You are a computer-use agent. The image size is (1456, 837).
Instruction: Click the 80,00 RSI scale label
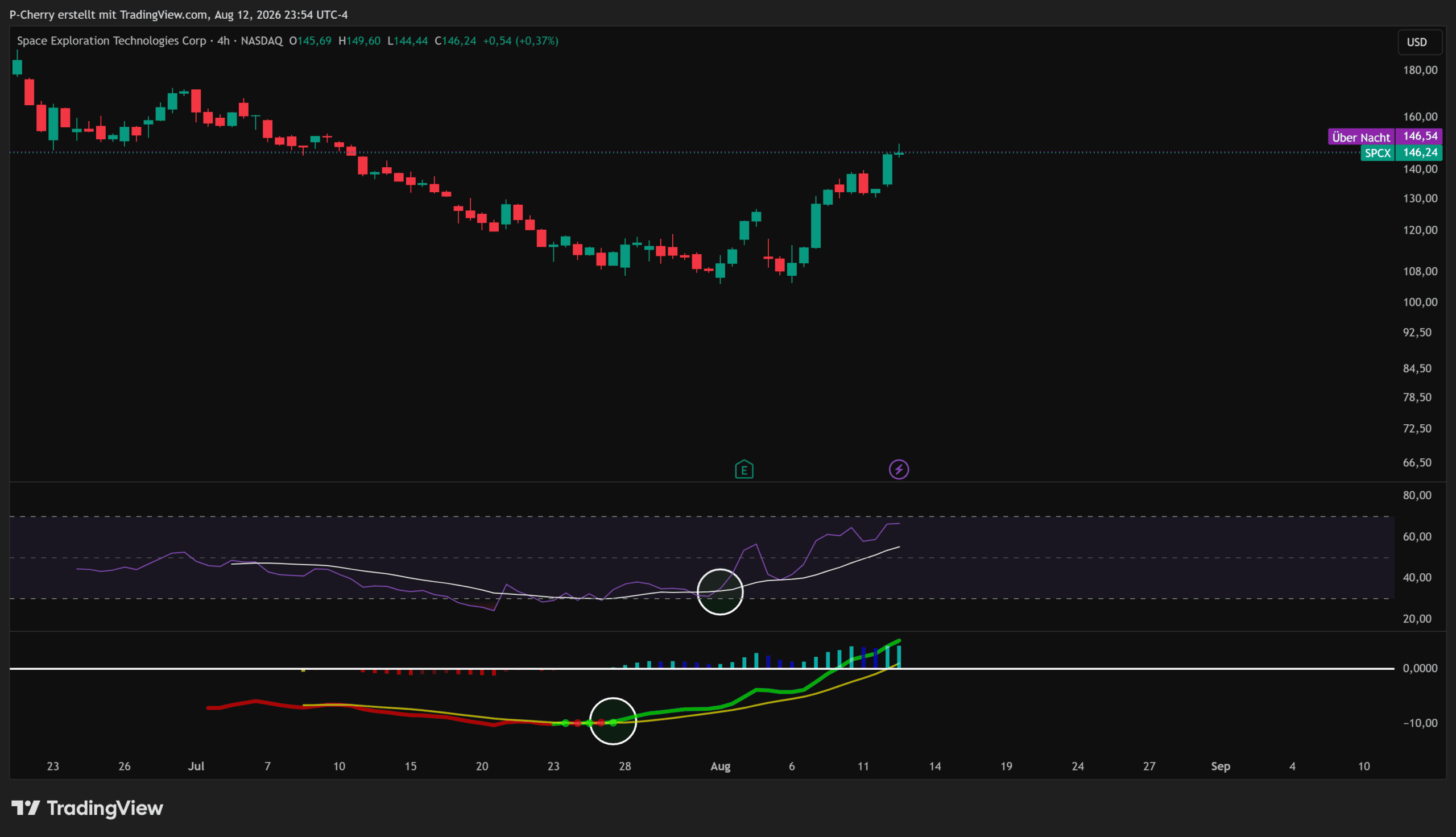click(1417, 495)
